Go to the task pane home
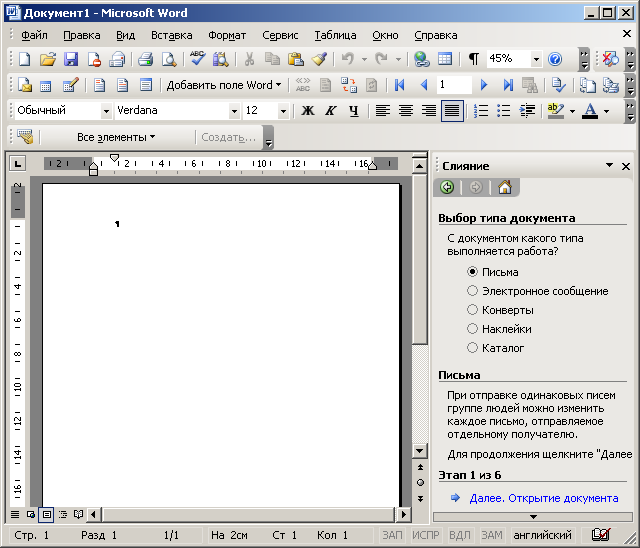This screenshot has height=548, width=640. coord(505,187)
